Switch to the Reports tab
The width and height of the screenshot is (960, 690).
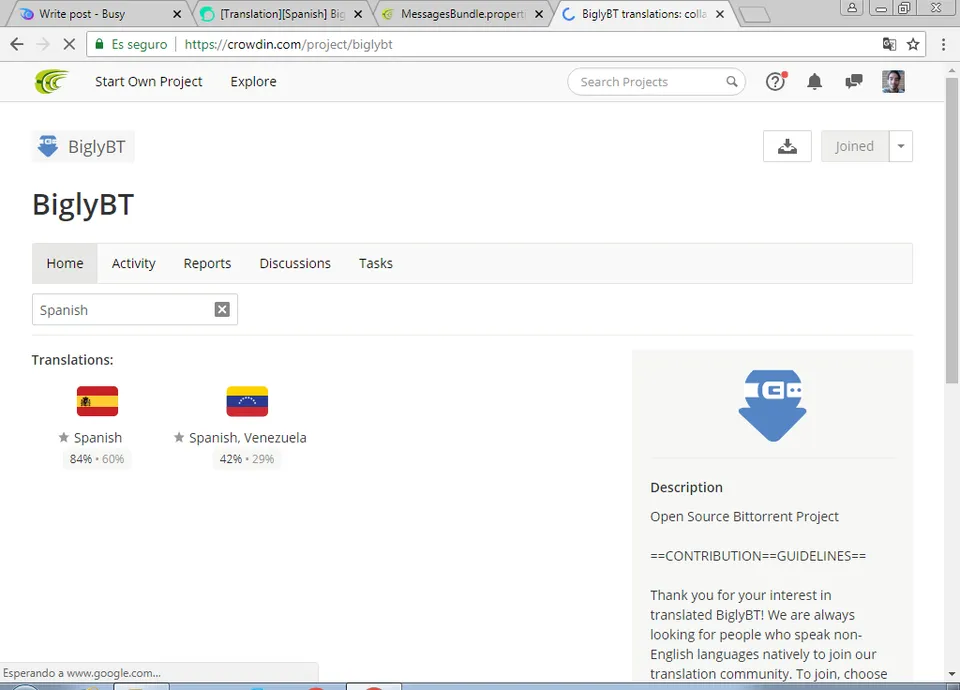tap(208, 263)
